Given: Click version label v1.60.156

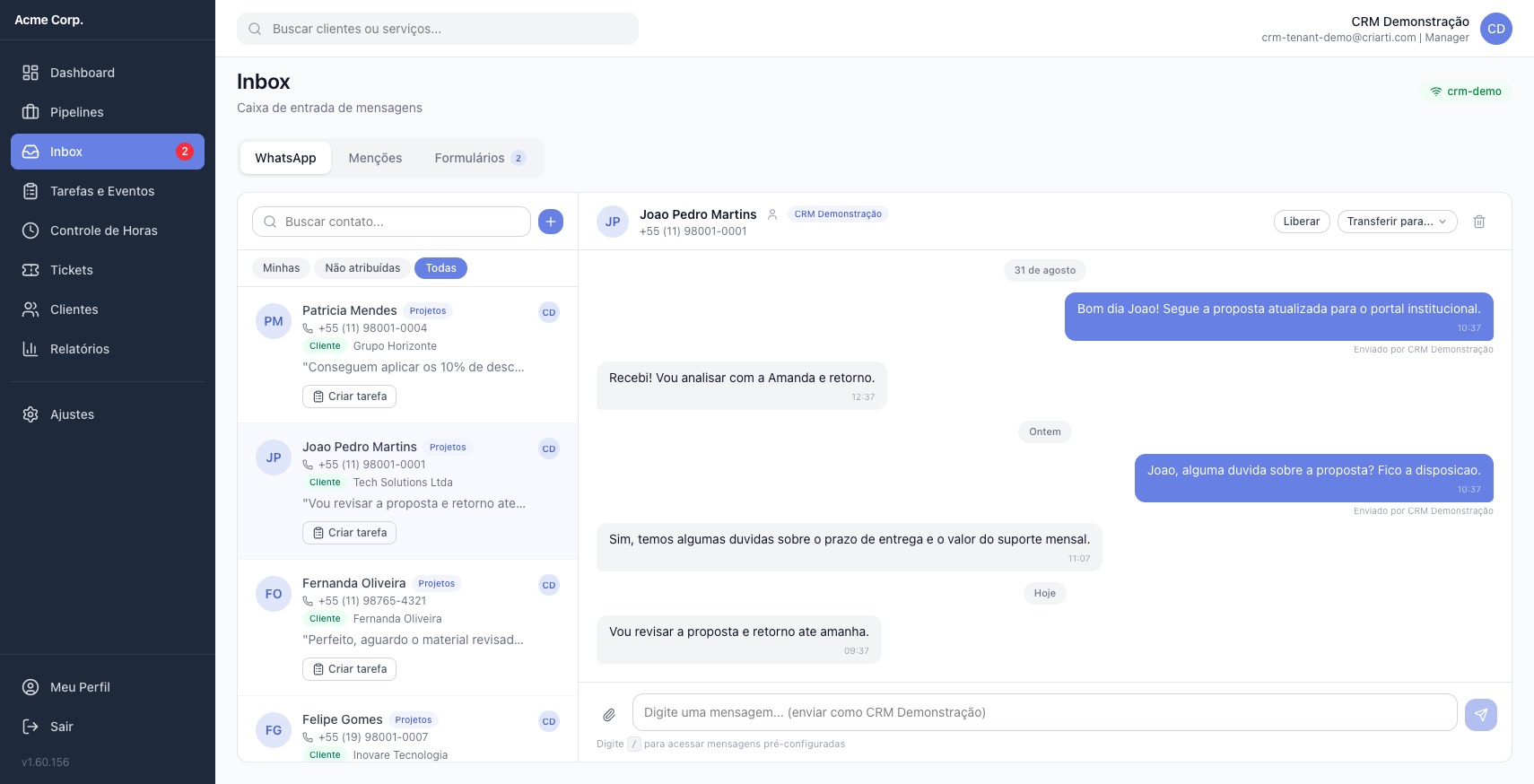Looking at the screenshot, I should pyautogui.click(x=46, y=762).
